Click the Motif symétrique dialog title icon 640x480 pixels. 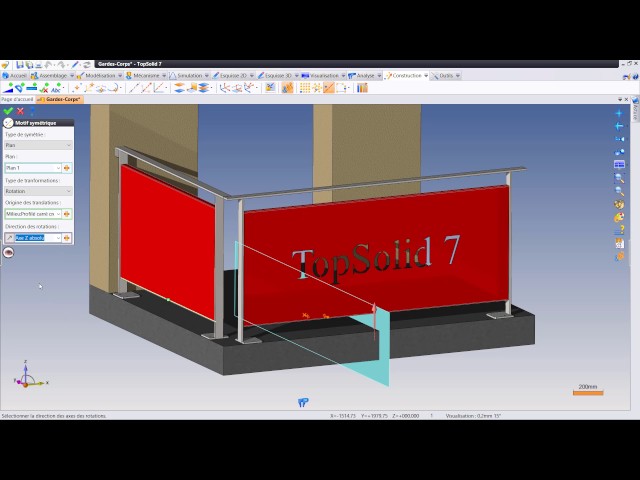pos(8,123)
